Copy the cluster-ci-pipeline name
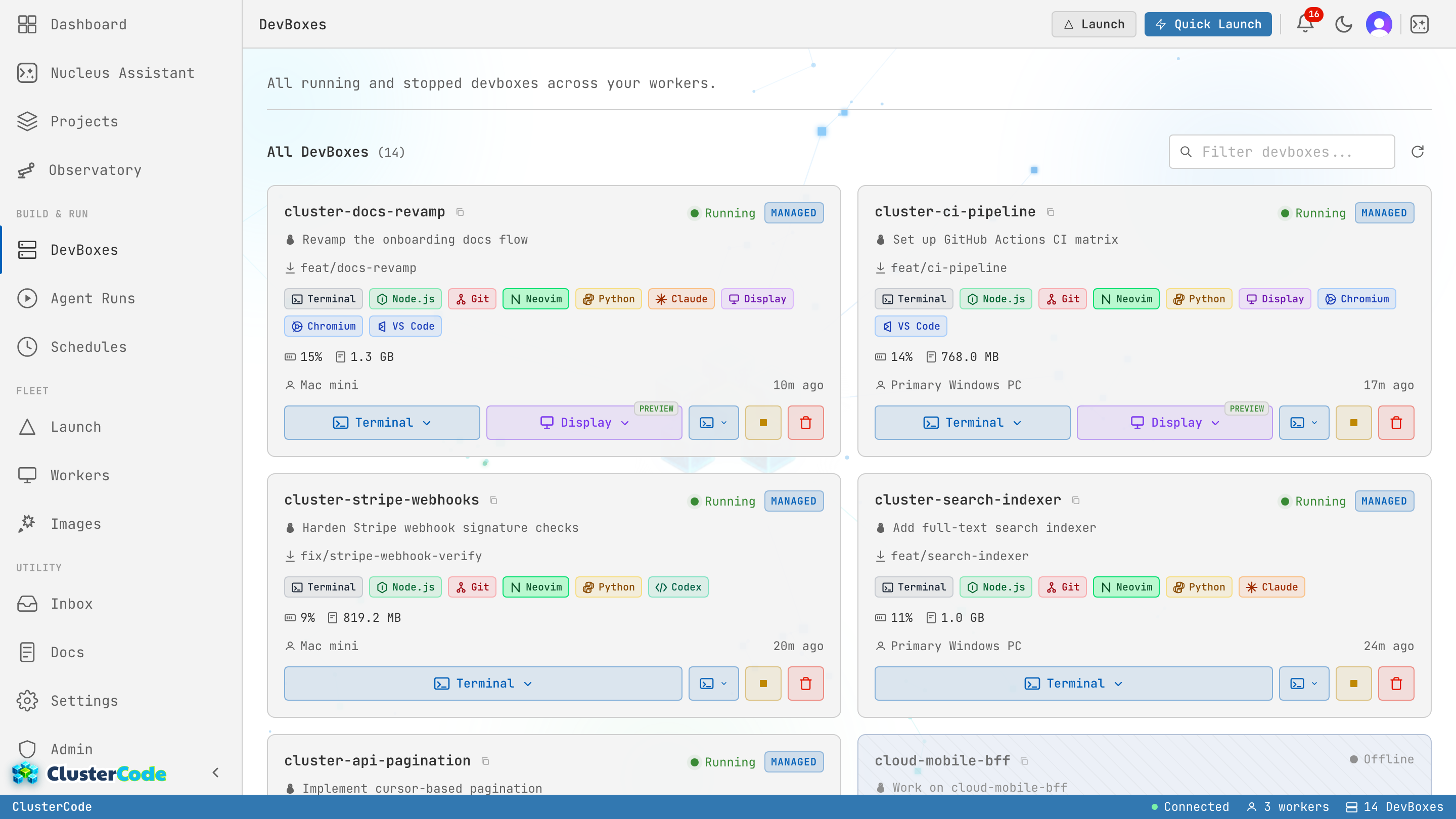This screenshot has height=819, width=1456. 1051,212
